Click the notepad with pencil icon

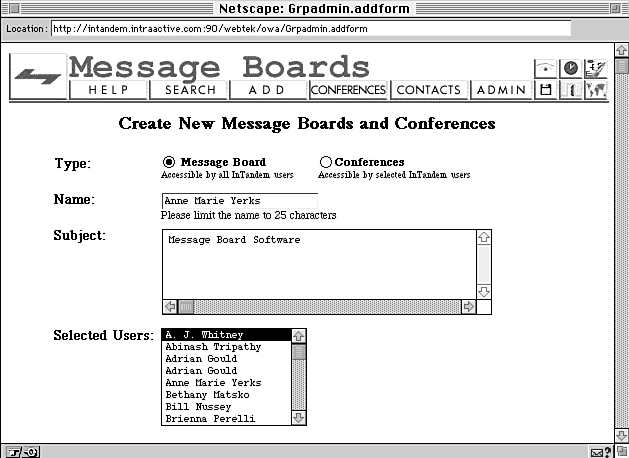(596, 68)
